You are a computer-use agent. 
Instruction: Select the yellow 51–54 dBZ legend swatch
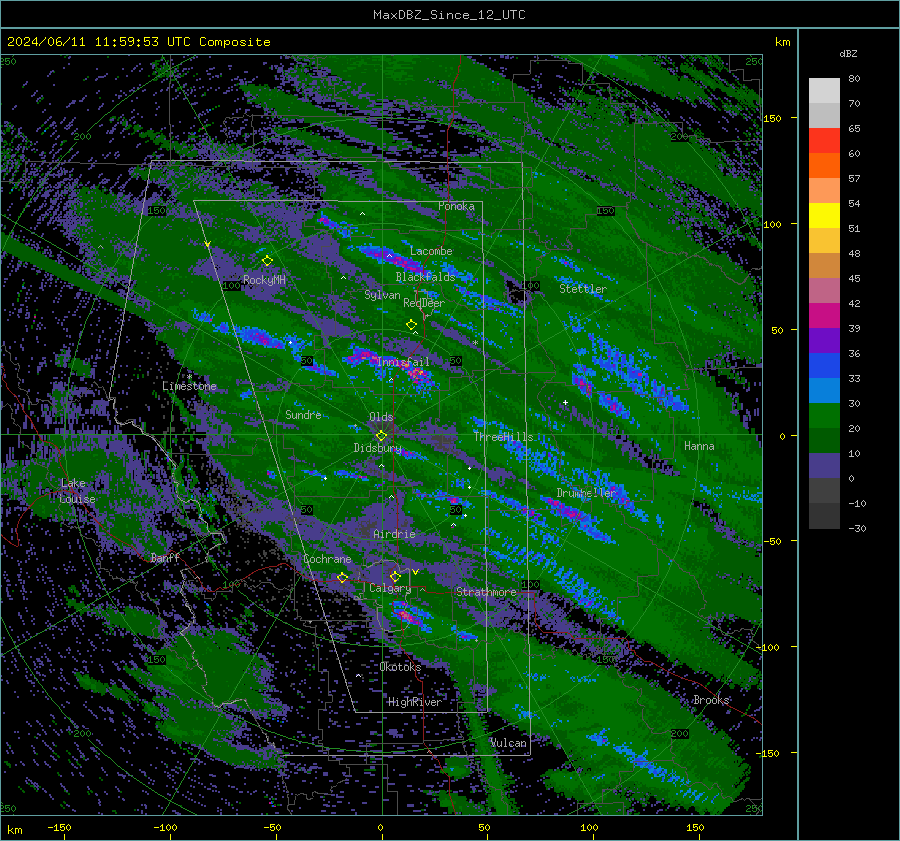(x=824, y=215)
